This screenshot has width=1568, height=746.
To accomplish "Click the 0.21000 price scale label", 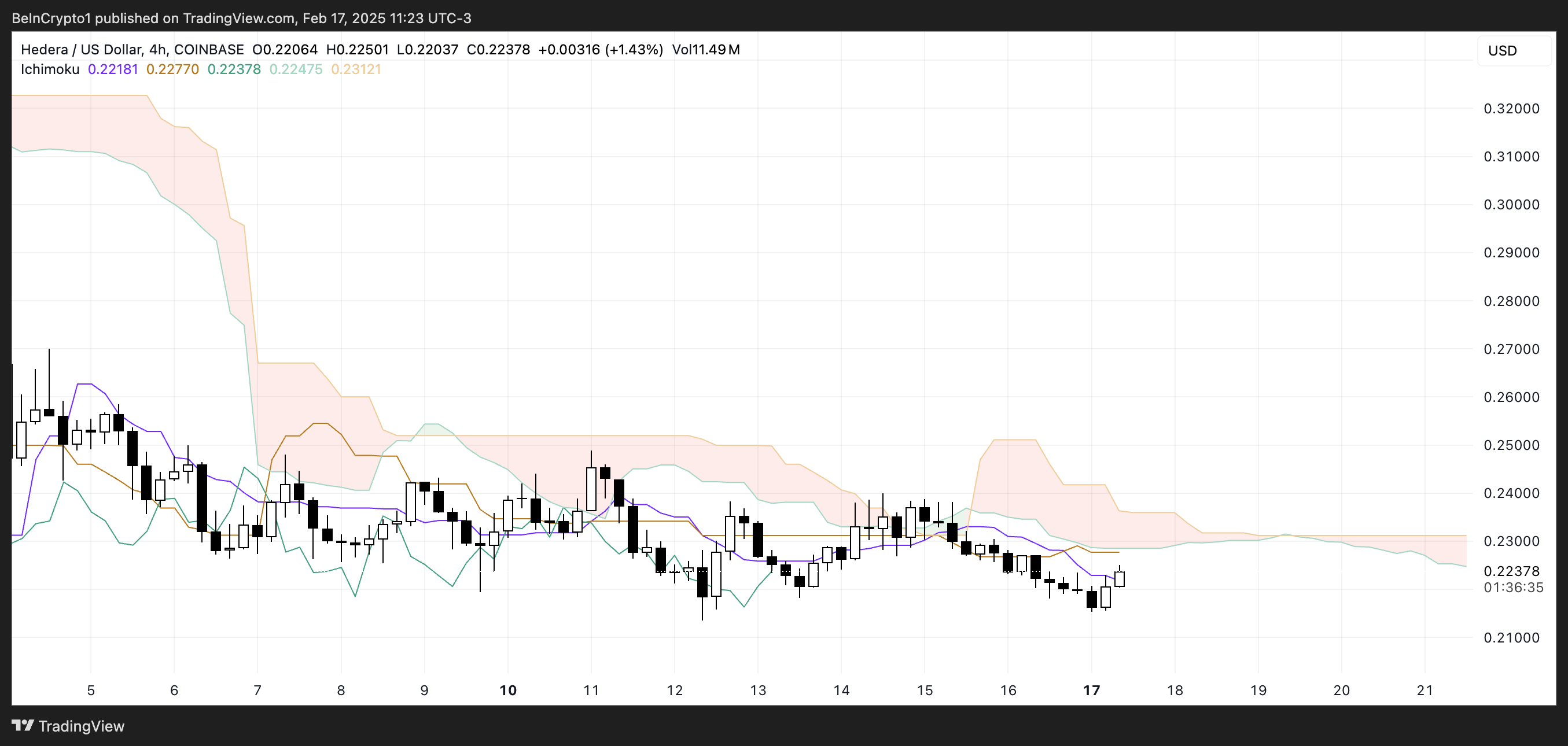I will (x=1511, y=638).
